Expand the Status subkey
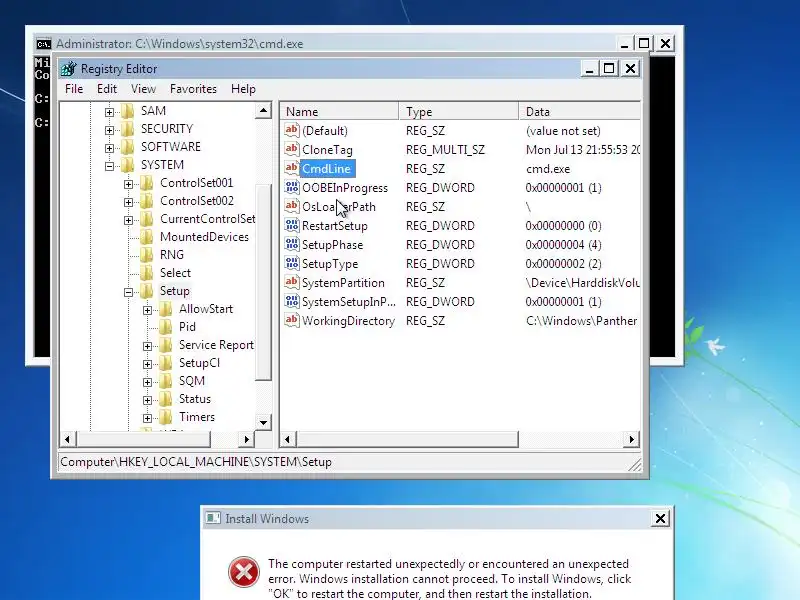Image resolution: width=800 pixels, height=600 pixels. (x=147, y=400)
